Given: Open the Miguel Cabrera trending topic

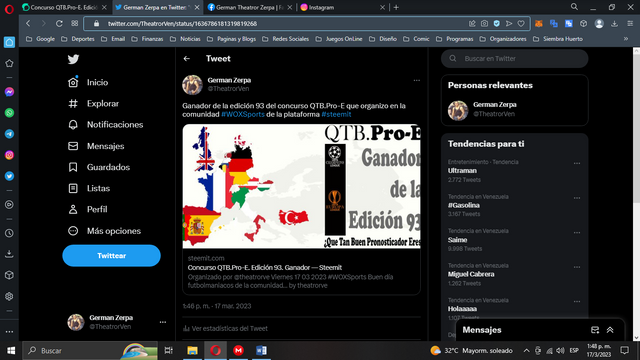Looking at the screenshot, I should [x=471, y=274].
